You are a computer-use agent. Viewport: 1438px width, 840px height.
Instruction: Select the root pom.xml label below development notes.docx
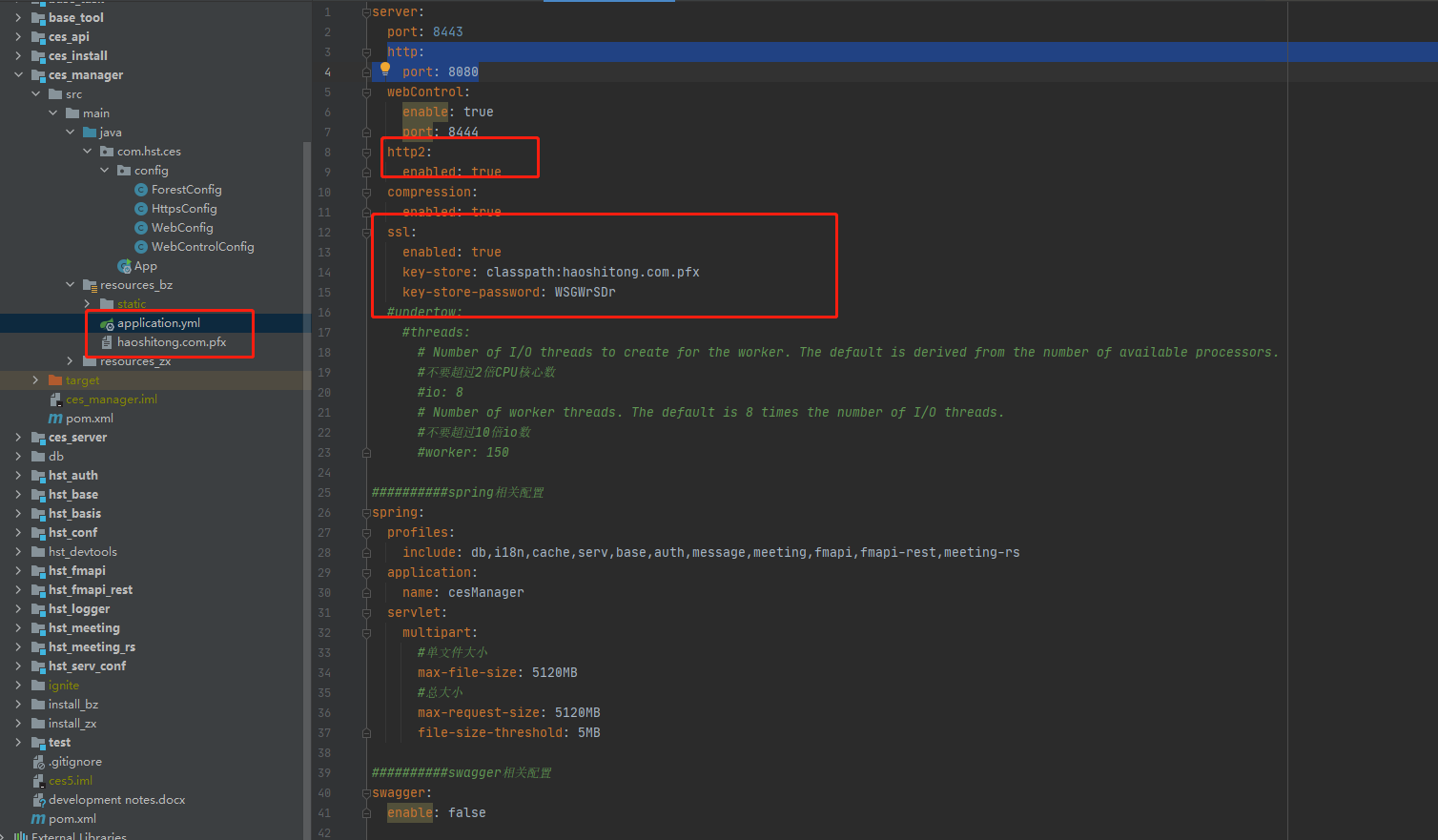(x=72, y=819)
